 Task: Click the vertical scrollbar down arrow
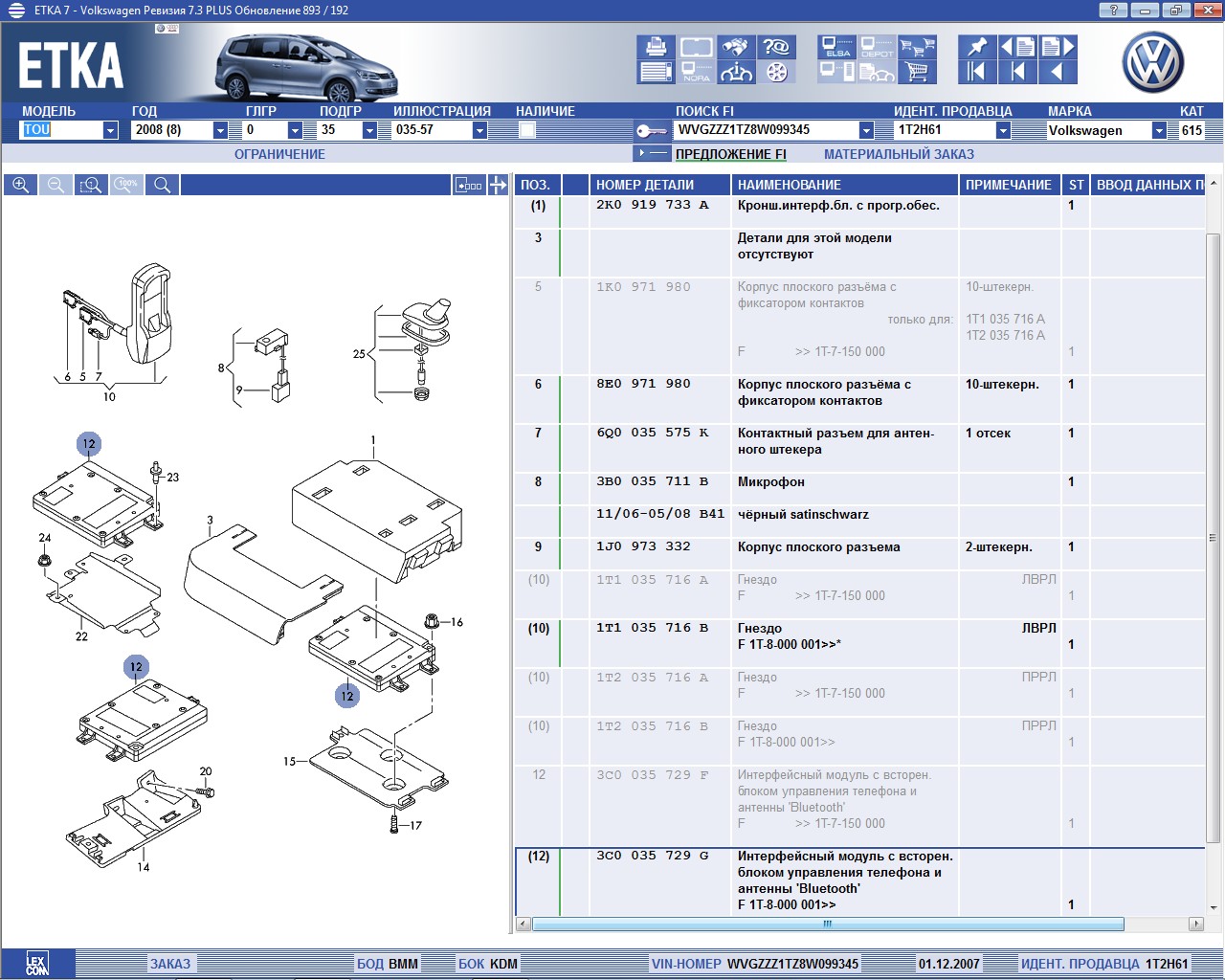1213,907
